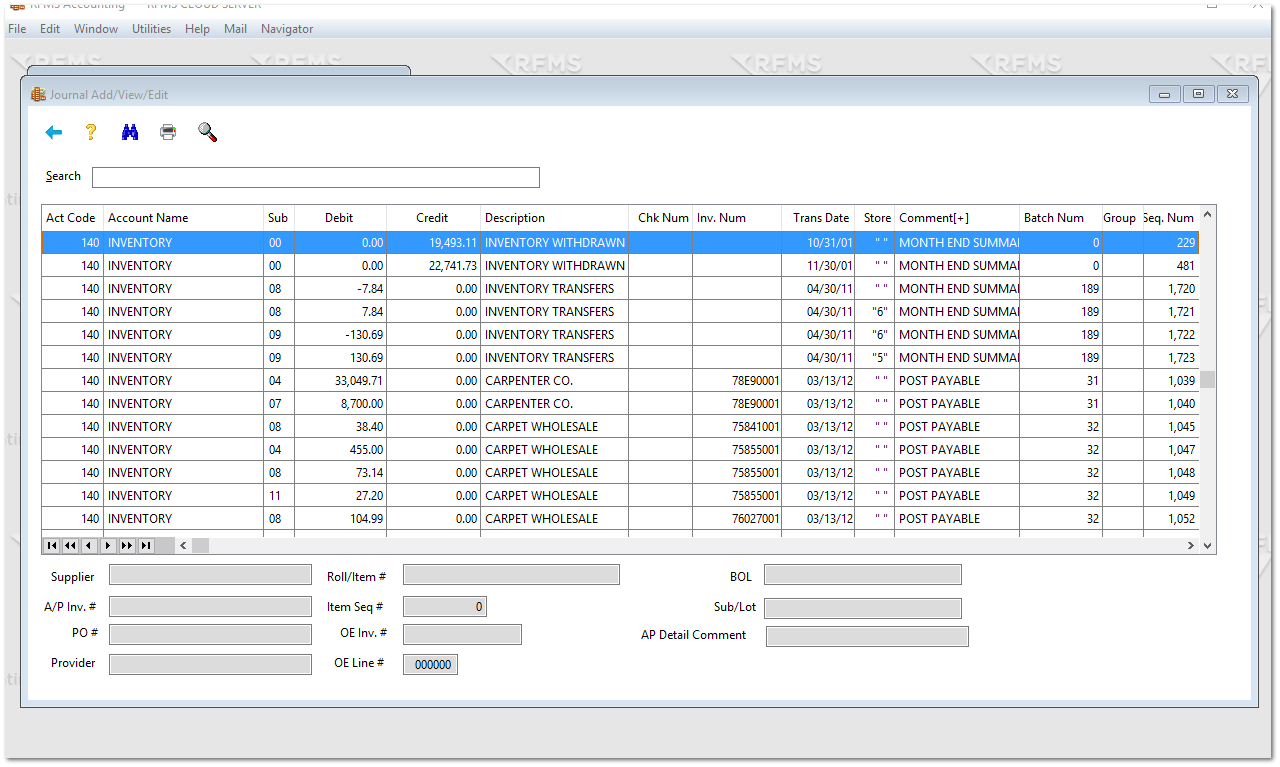The image size is (1280, 767).
Task: Click into the Search field
Action: (x=316, y=177)
